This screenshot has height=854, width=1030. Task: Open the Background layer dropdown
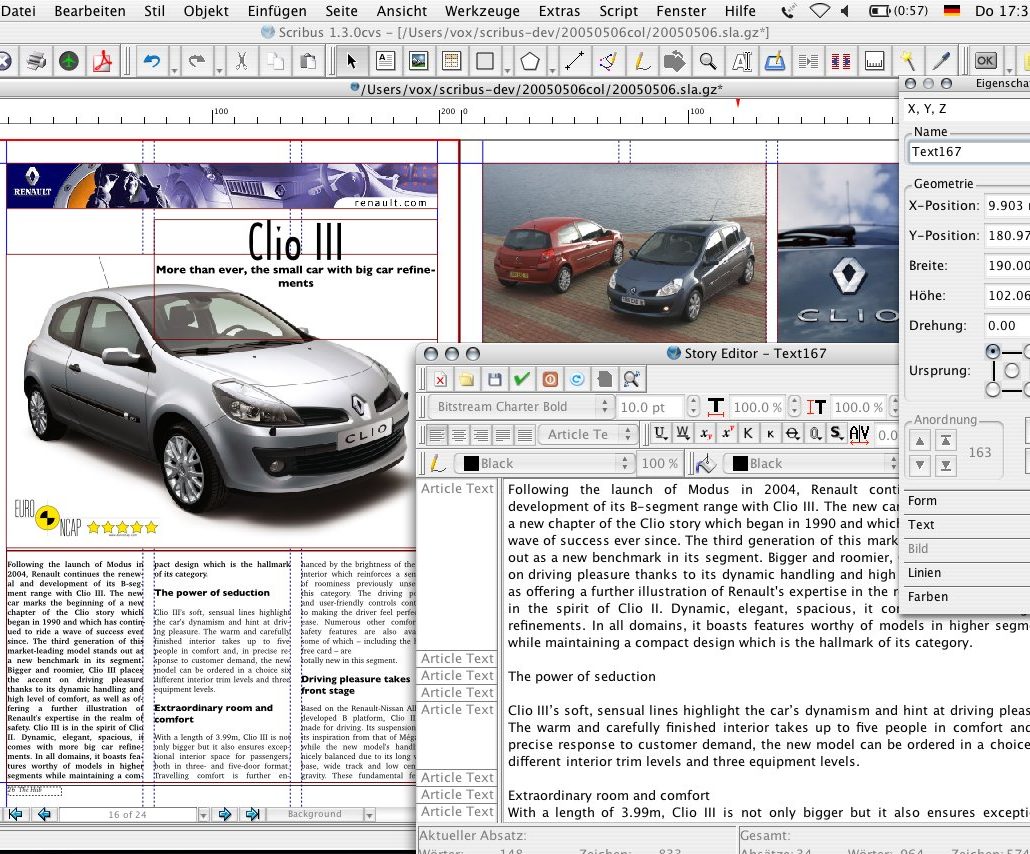click(369, 815)
